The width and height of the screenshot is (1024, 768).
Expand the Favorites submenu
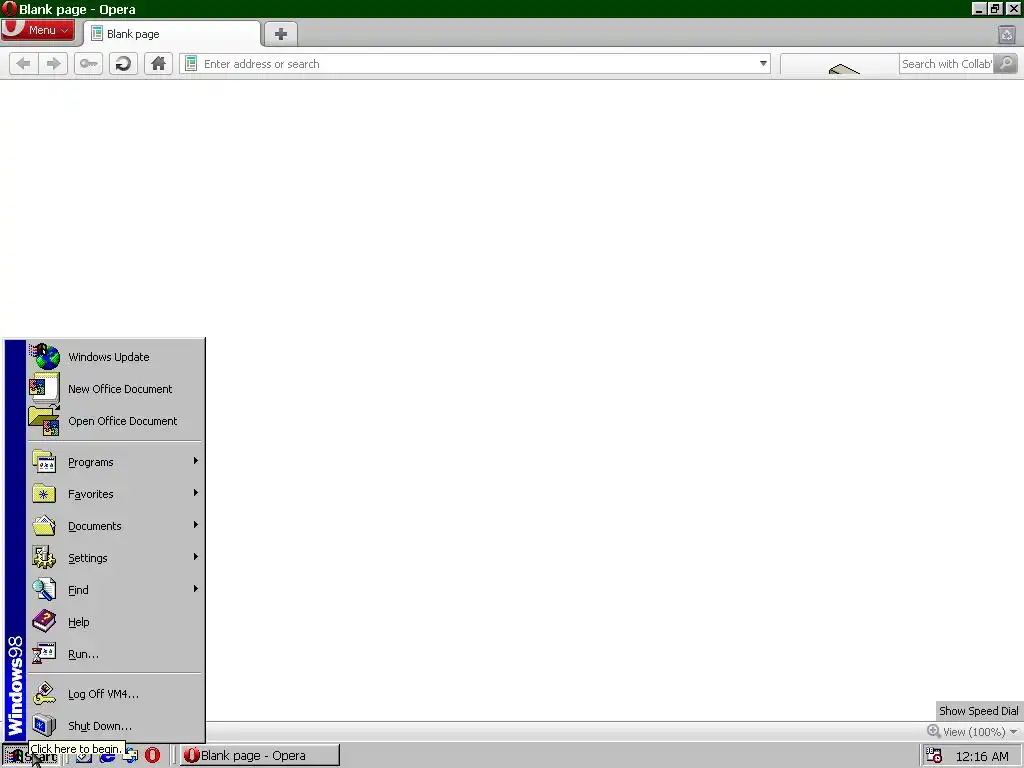[116, 494]
